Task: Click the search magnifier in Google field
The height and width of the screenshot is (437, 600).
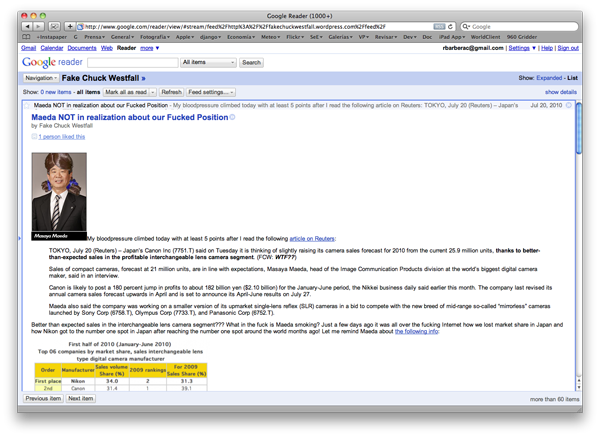Action: [x=466, y=26]
